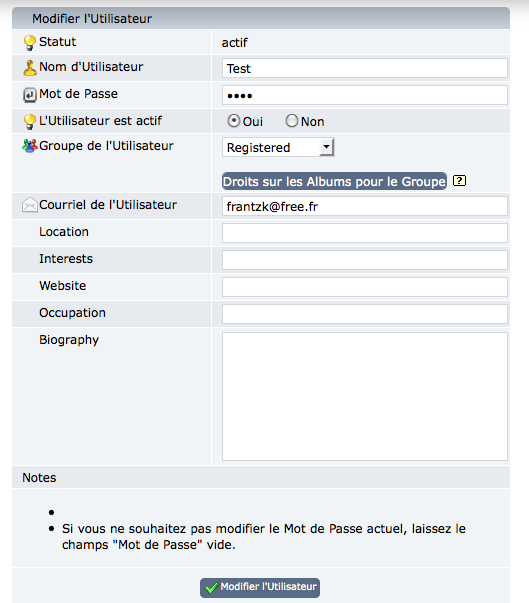This screenshot has height=603, width=529.
Task: Click the Droits sur les Albums pour le Groupe button
Action: pos(334,181)
